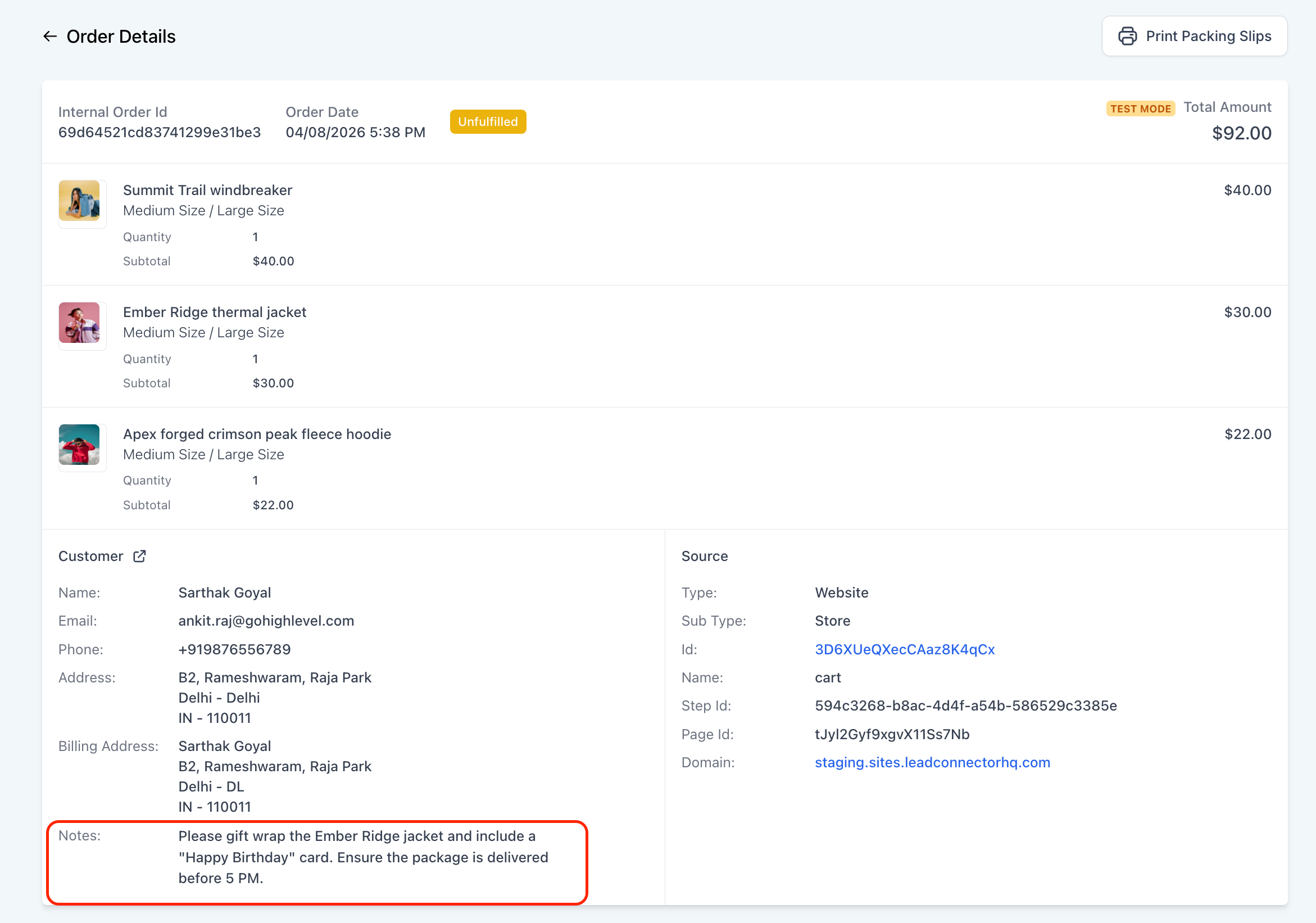Viewport: 1316px width, 923px height.
Task: Click the Print Packing Slips button
Action: [1194, 36]
